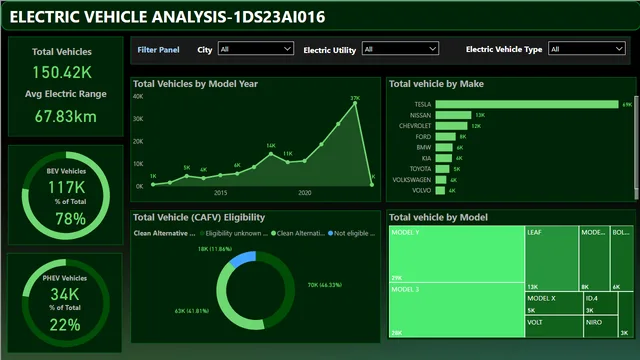Select the ID.4 treemap tile
This screenshot has width=640, height=360.
600,303
